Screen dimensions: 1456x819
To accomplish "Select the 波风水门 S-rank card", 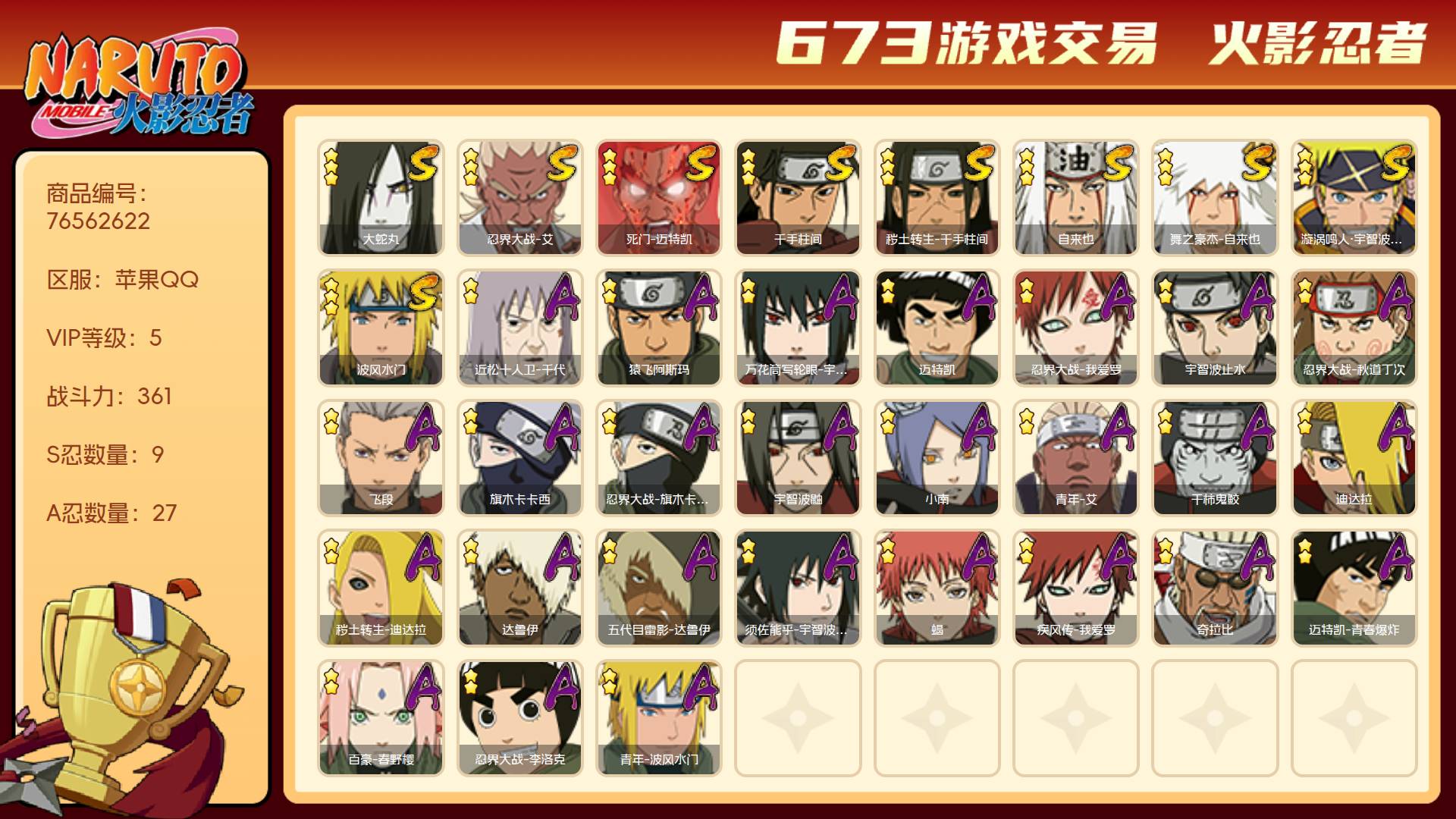I will pos(381,328).
